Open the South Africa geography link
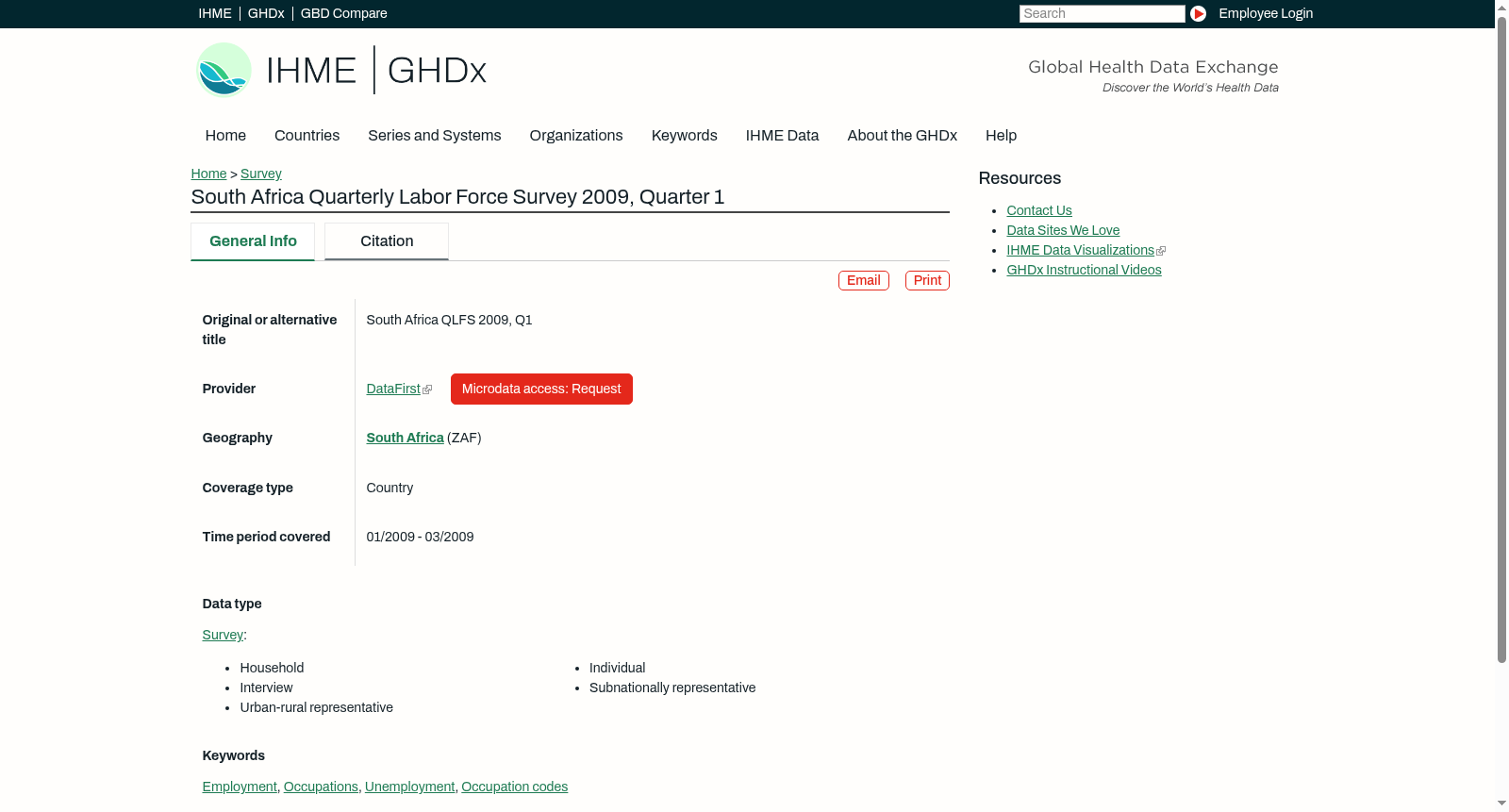The height and width of the screenshot is (812, 1509). pyautogui.click(x=405, y=438)
